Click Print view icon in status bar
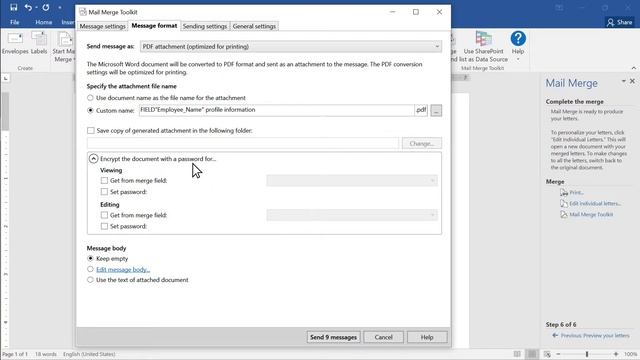The height and width of the screenshot is (360, 640). tap(532, 354)
